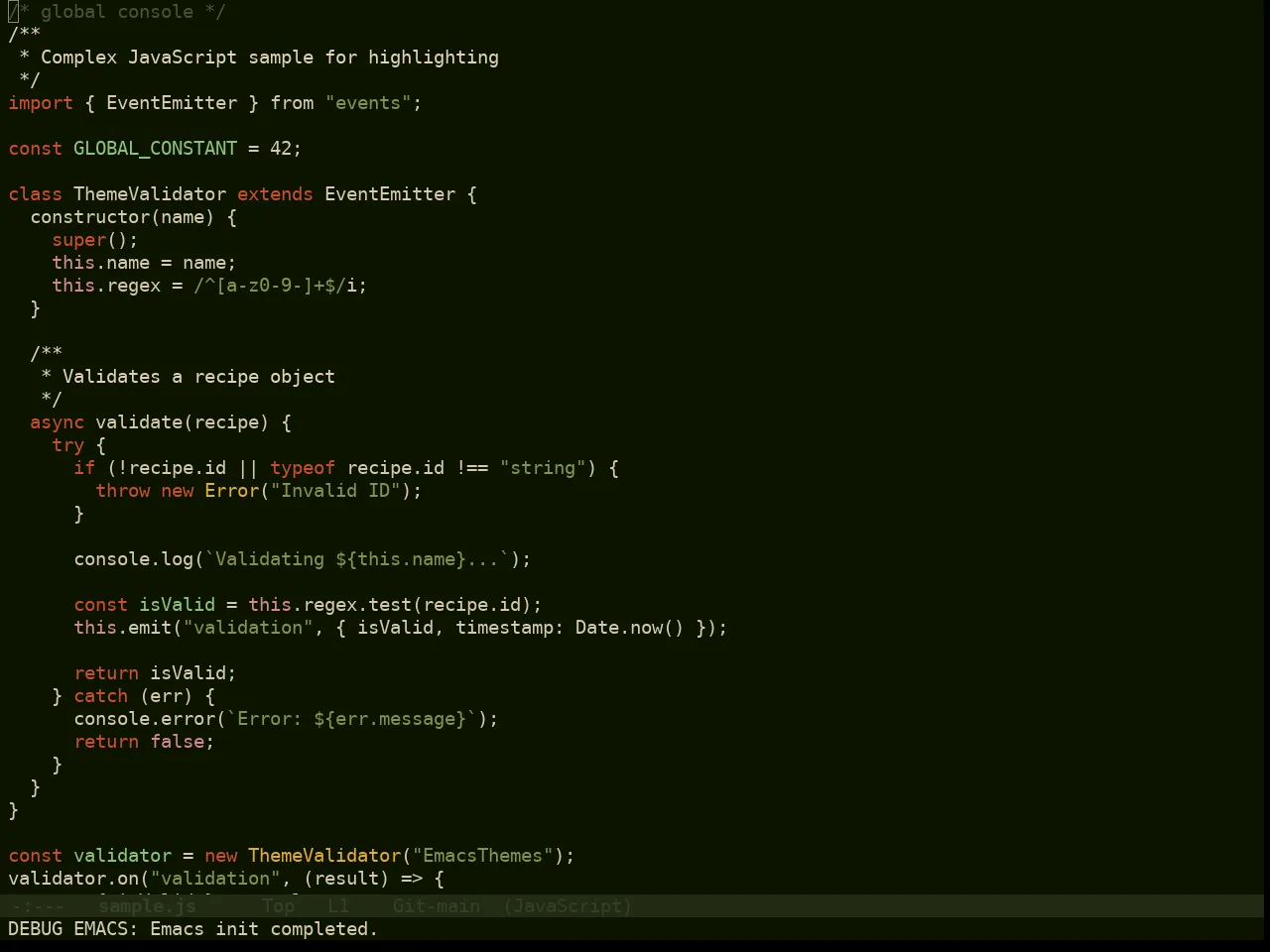1270x952 pixels.
Task: Click the "events" string literal
Action: [x=368, y=103]
